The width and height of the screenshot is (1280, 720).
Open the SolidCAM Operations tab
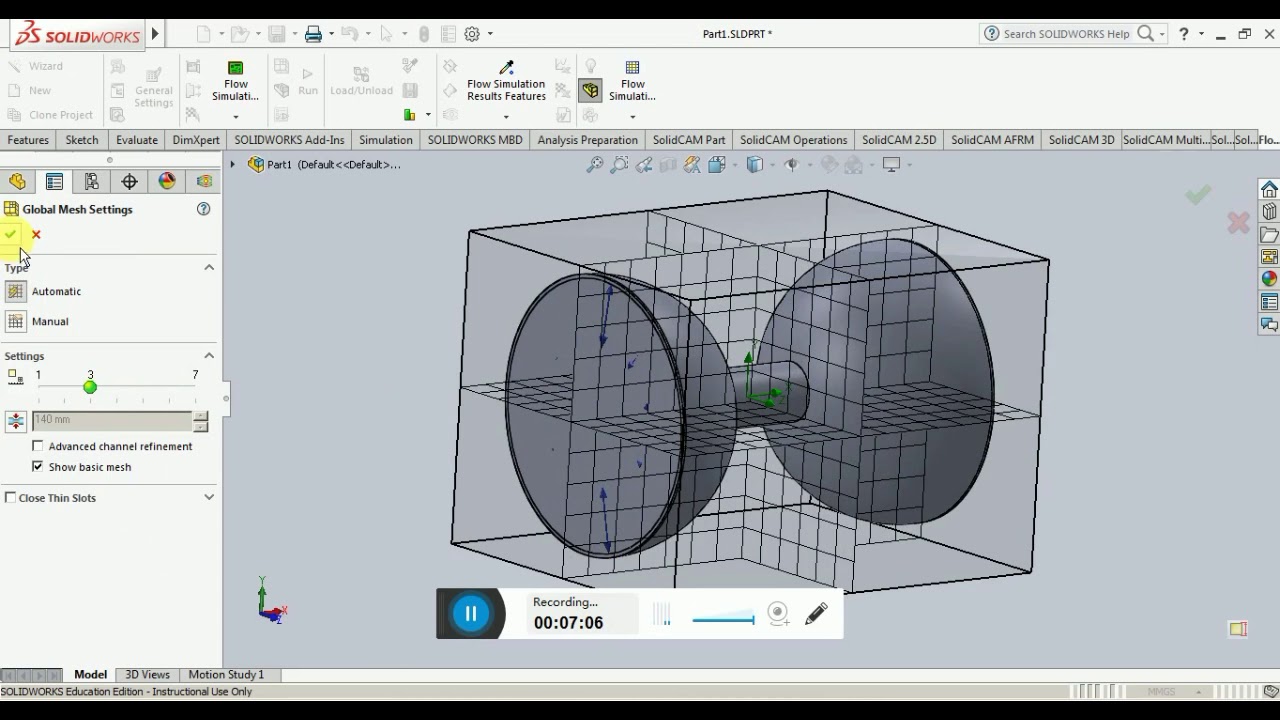coord(794,140)
